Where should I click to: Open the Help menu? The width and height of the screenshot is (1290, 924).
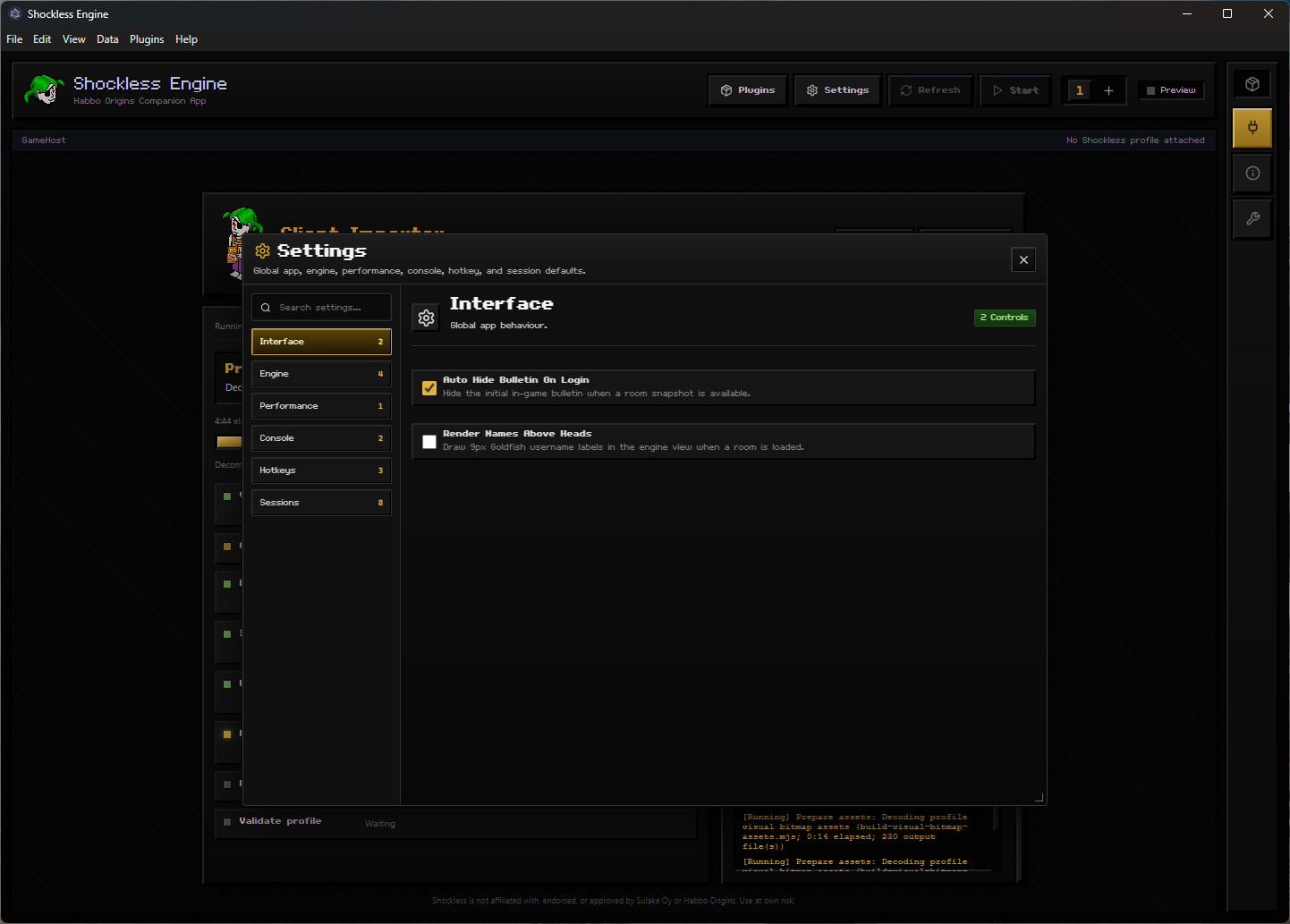186,39
